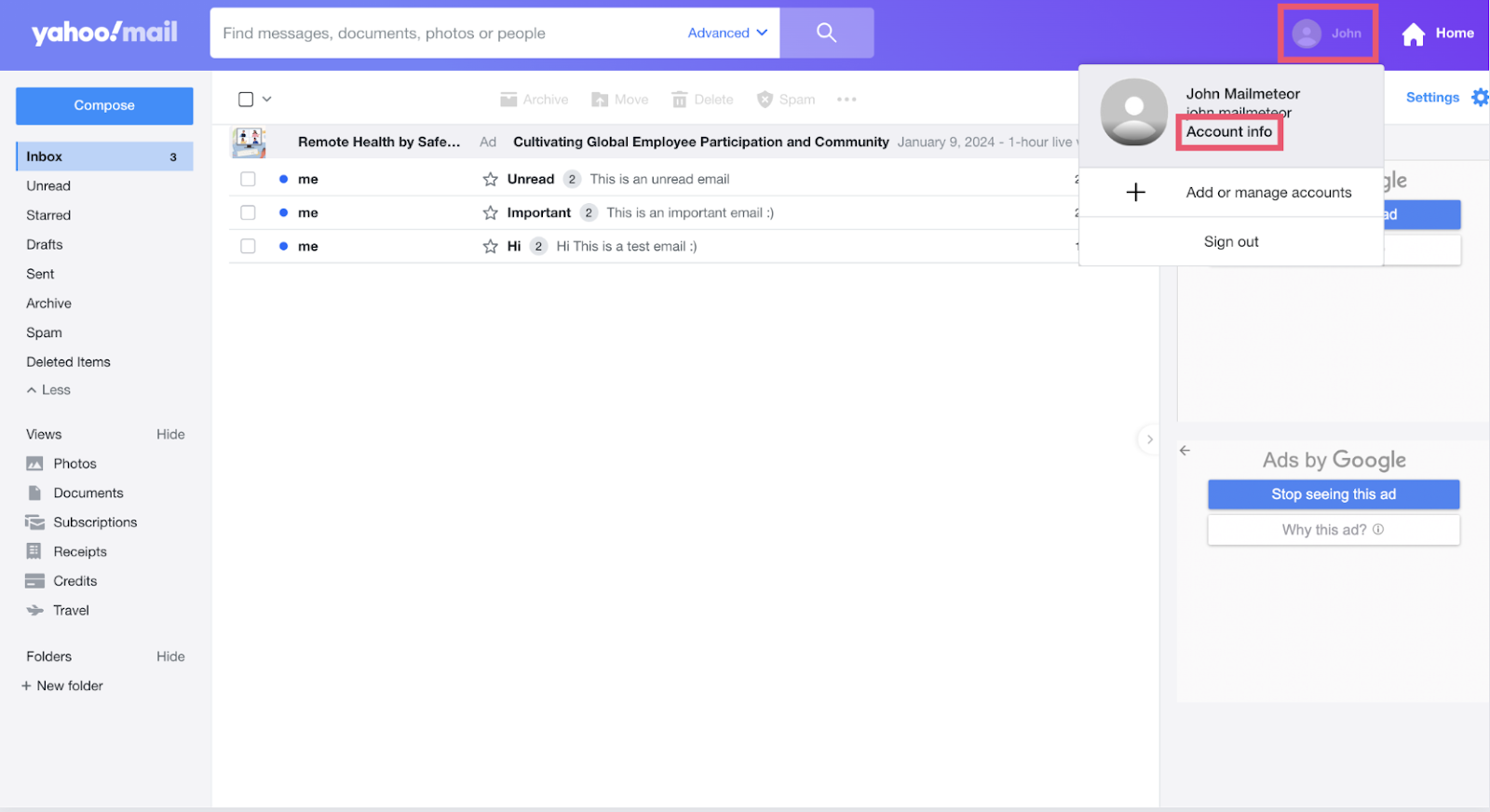Click the plus icon beside Add or manage accounts
This screenshot has width=1490, height=812.
point(1135,193)
